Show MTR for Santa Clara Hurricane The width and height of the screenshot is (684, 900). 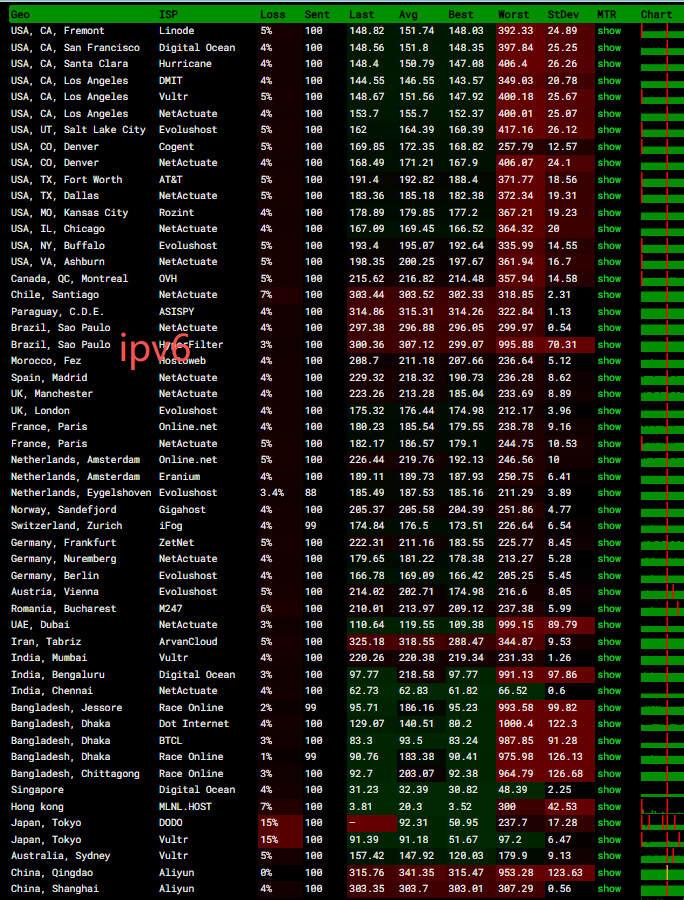[x=609, y=64]
